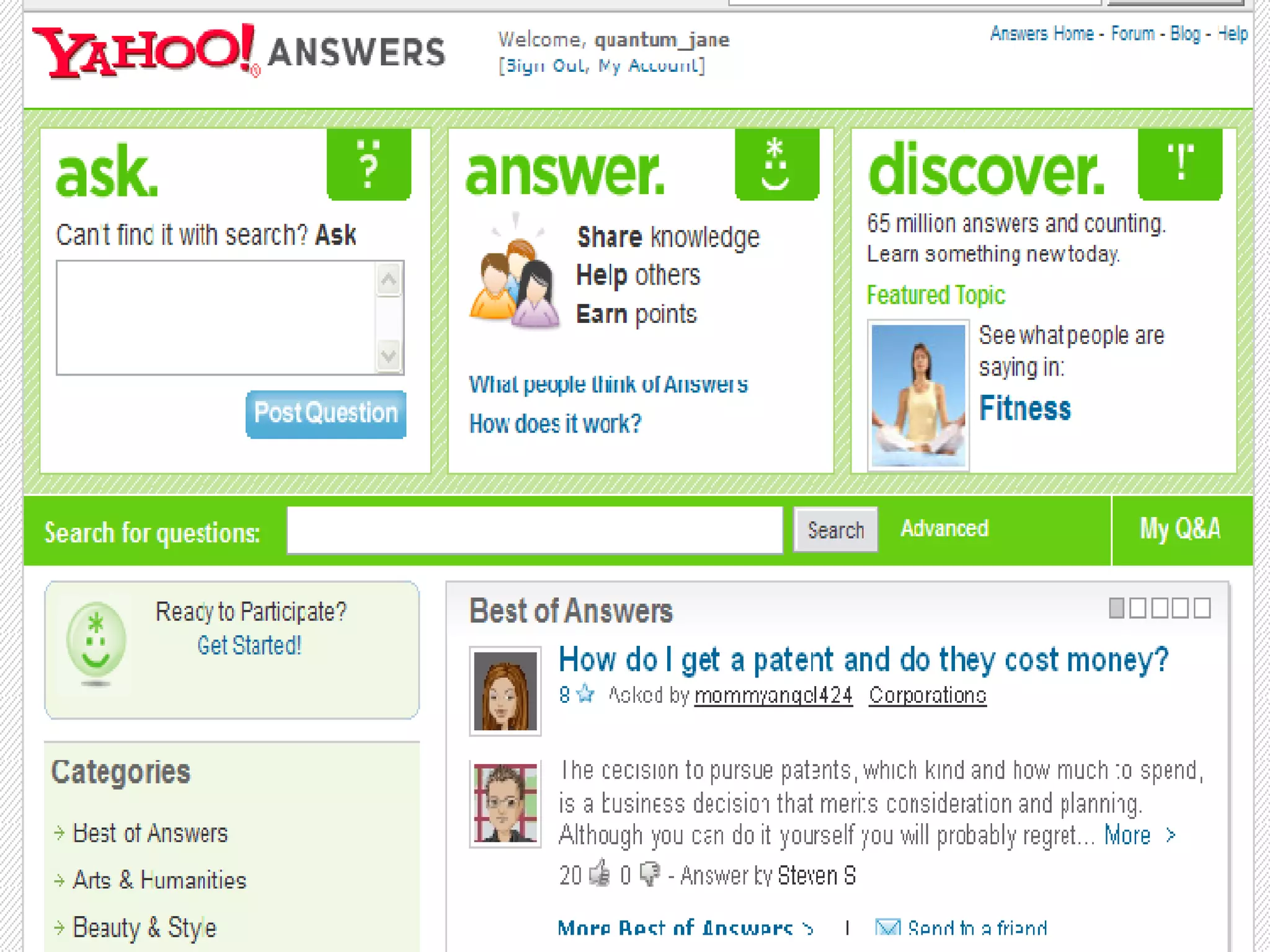This screenshot has width=1270, height=952.
Task: Click the Post Question button
Action: tap(326, 414)
